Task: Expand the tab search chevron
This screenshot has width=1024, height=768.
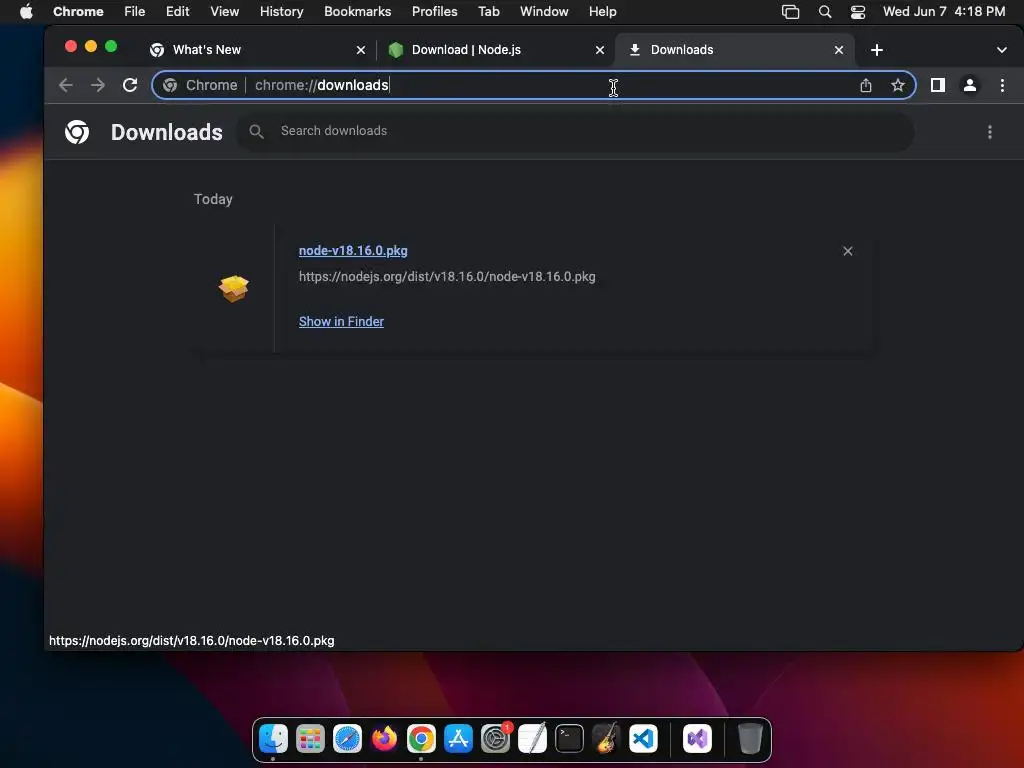Action: [x=1002, y=50]
